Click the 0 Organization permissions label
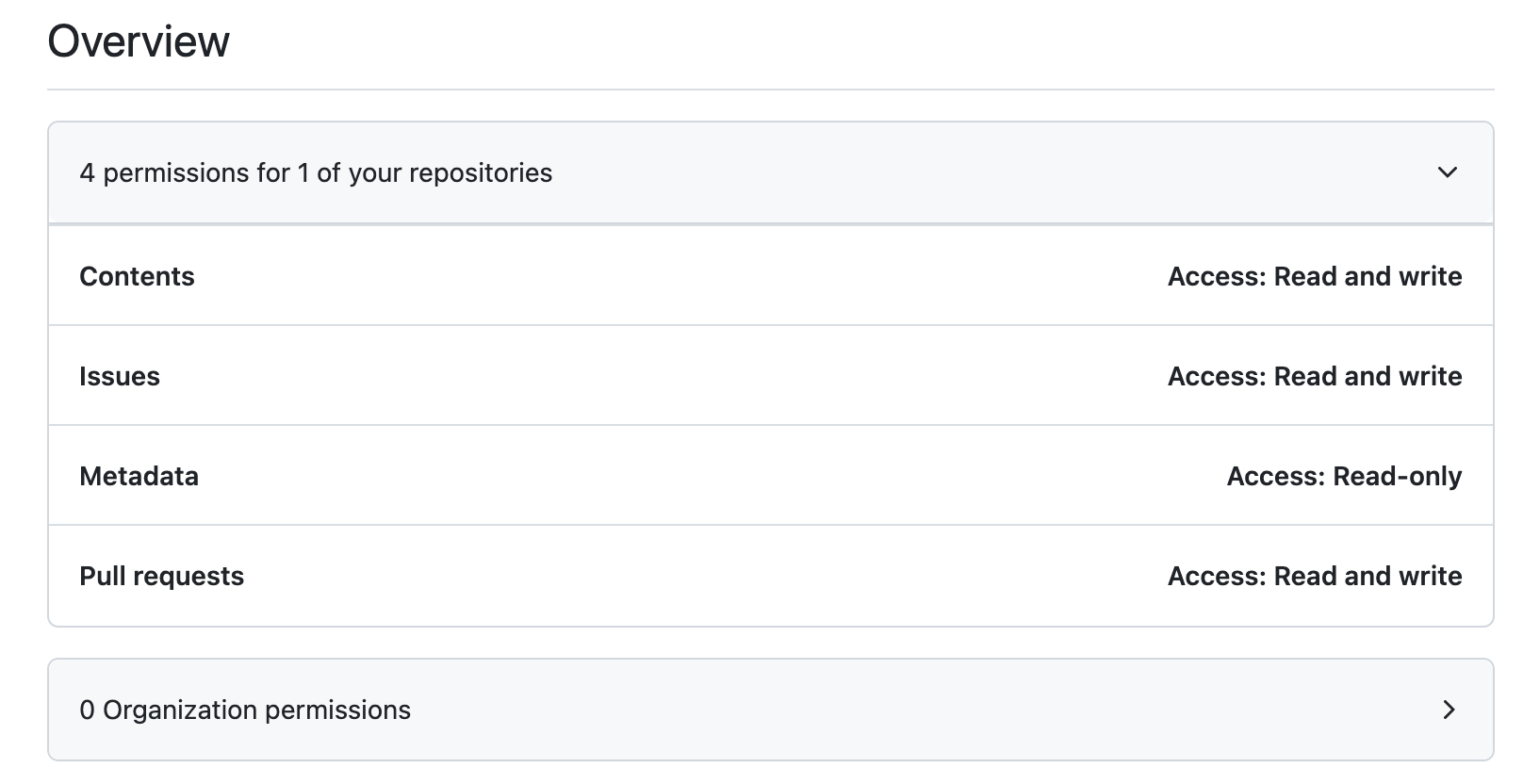1523x784 pixels. click(x=245, y=710)
